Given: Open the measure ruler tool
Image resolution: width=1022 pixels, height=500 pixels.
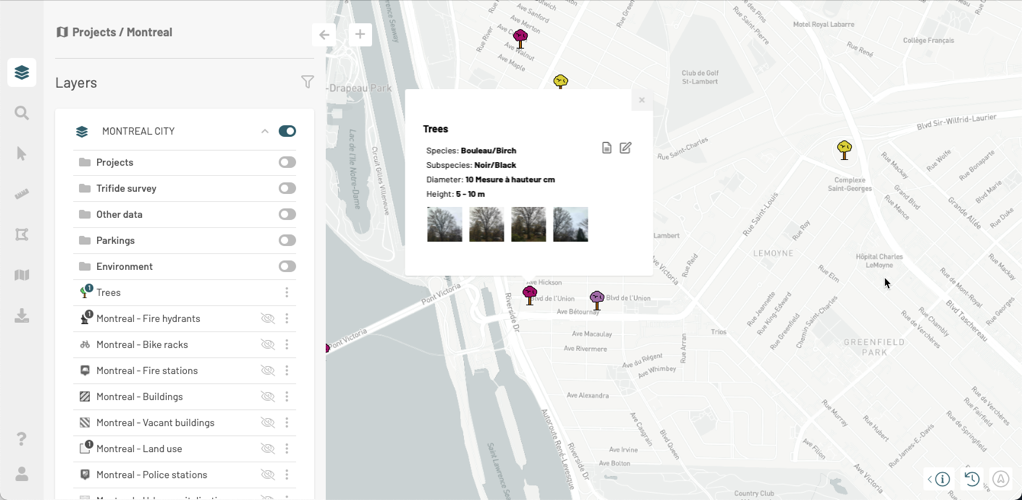Looking at the screenshot, I should click(x=21, y=194).
